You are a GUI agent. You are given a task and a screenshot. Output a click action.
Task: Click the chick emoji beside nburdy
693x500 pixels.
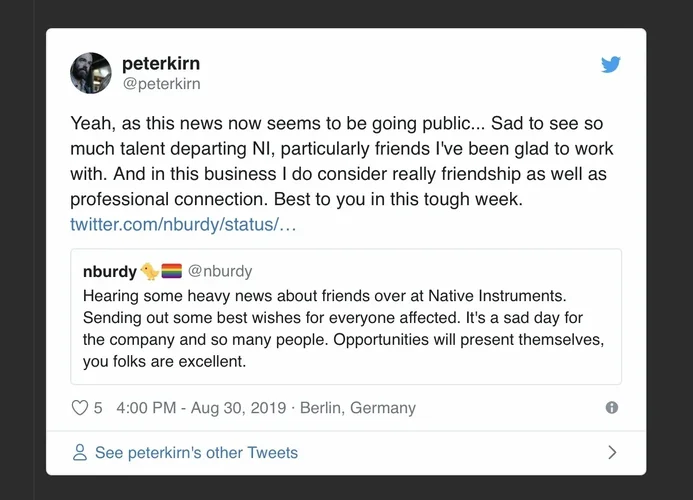click(x=150, y=271)
